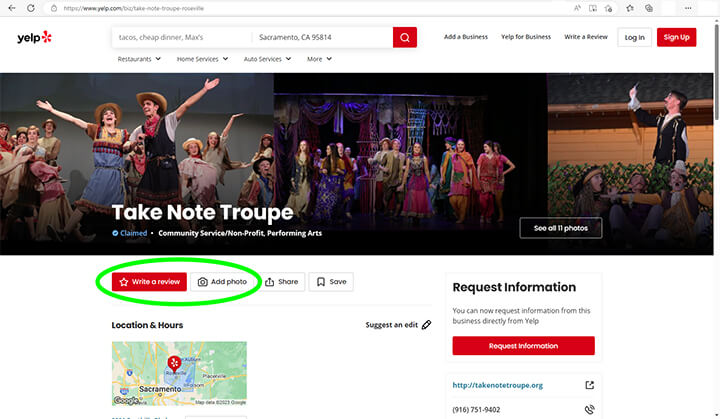Click the Sign Up button
Image resolution: width=720 pixels, height=419 pixels.
[x=676, y=37]
